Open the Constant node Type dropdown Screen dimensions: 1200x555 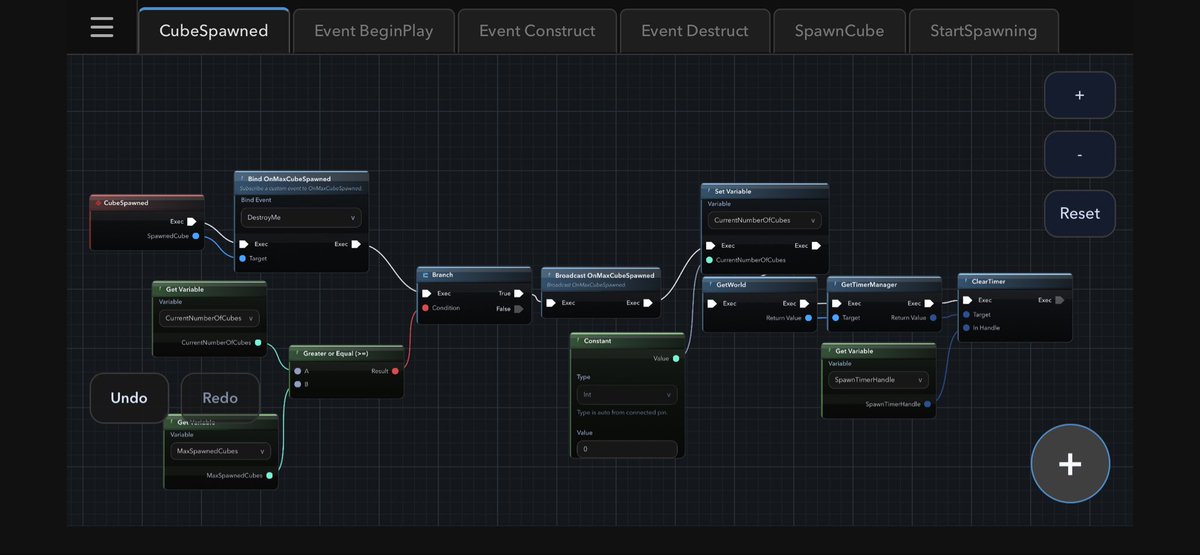click(627, 394)
